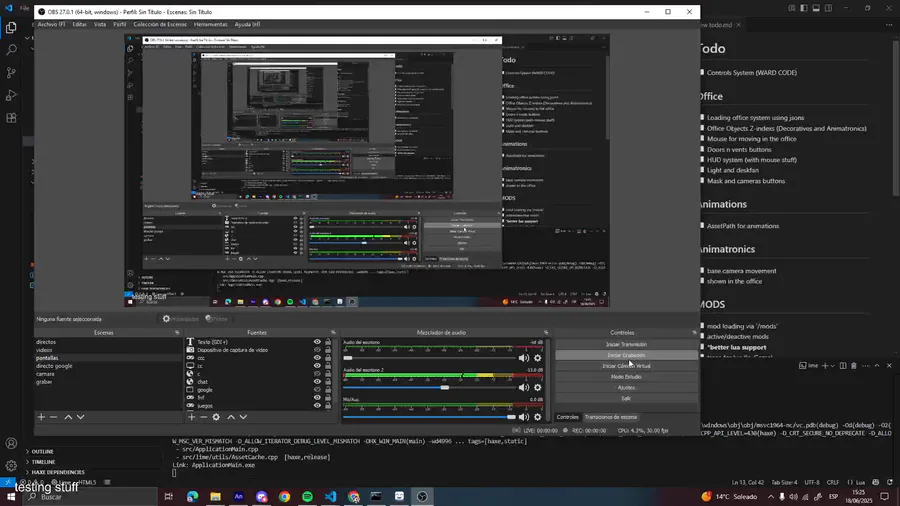Open Google Chrome from the taskbar

285,496
